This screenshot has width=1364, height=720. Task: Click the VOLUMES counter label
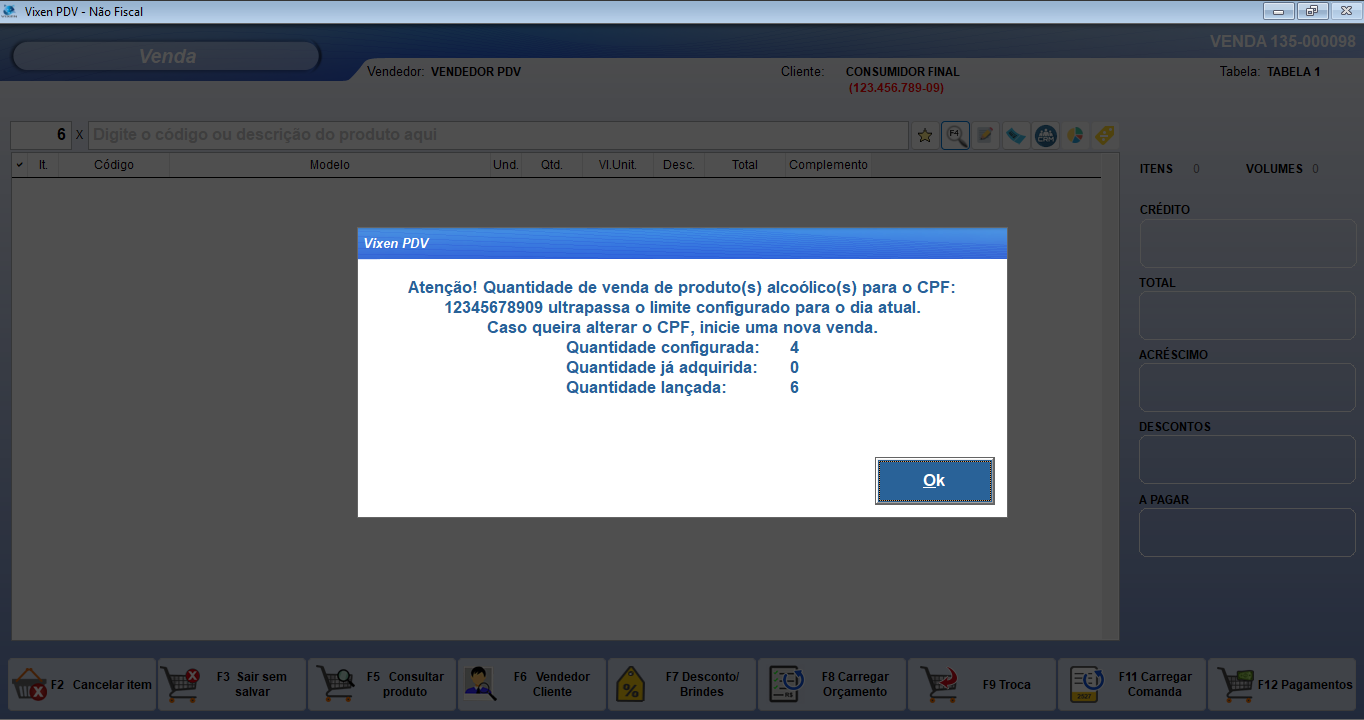(x=1274, y=169)
